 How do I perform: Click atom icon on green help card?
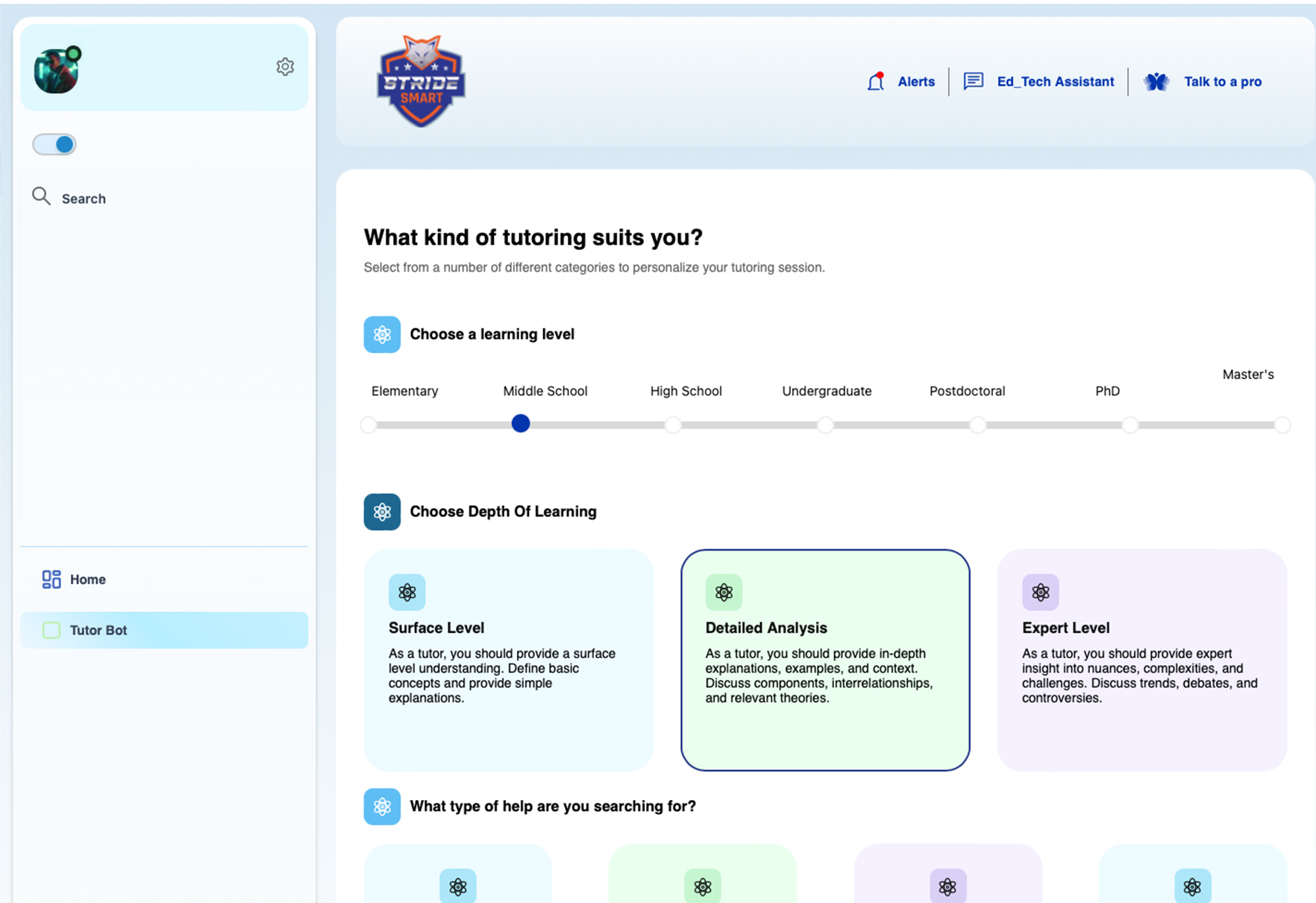[x=703, y=887]
